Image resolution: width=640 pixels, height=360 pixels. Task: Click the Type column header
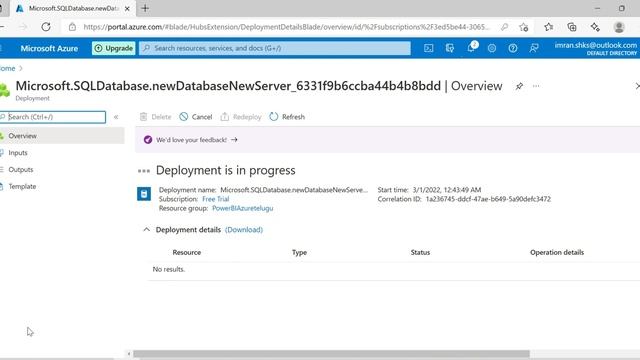point(299,252)
